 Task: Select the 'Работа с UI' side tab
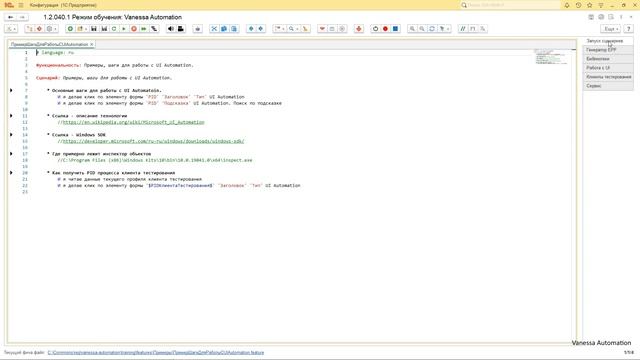pyautogui.click(x=608, y=68)
